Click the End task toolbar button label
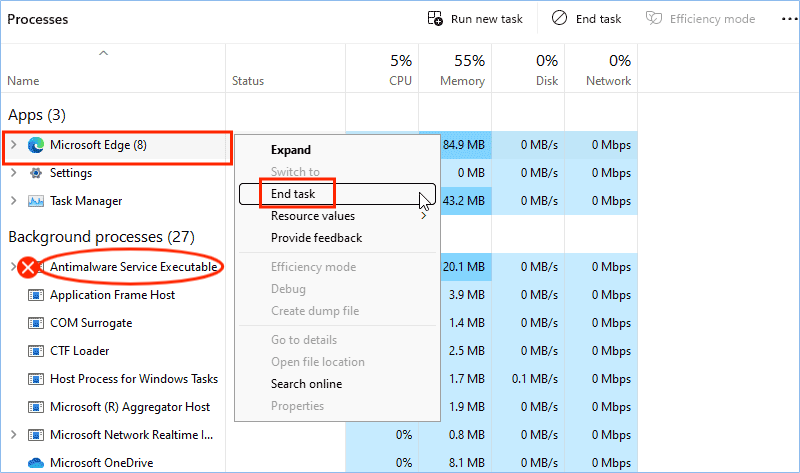This screenshot has width=800, height=473. tap(598, 19)
